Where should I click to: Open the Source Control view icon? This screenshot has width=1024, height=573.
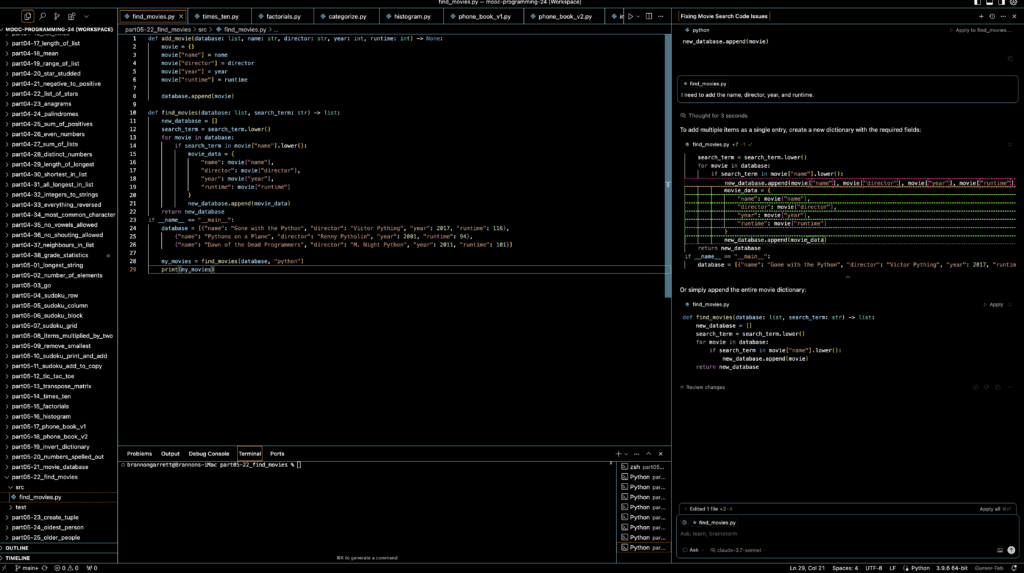57,16
